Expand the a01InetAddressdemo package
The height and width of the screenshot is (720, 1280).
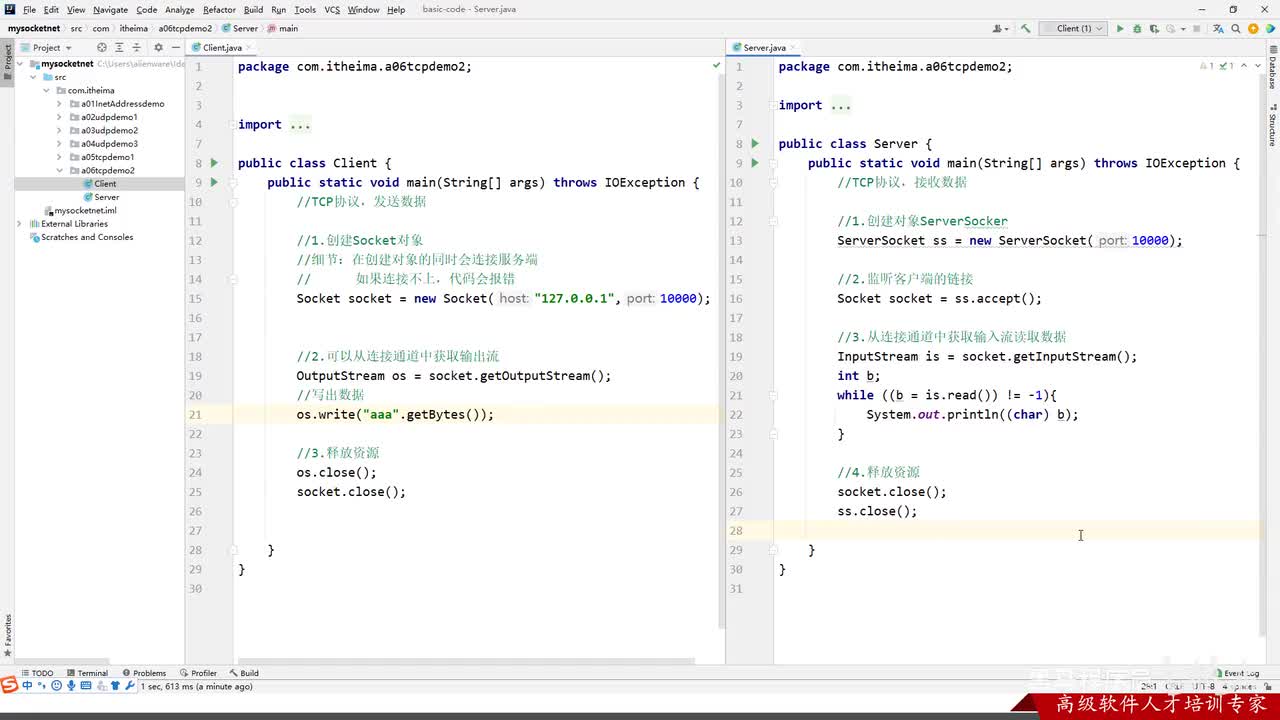pos(59,104)
